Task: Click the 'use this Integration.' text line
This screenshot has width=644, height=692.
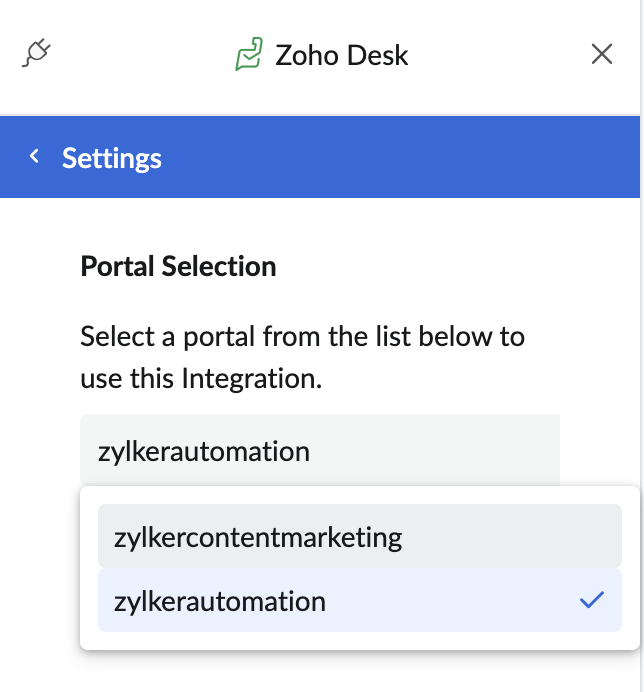Action: 201,379
